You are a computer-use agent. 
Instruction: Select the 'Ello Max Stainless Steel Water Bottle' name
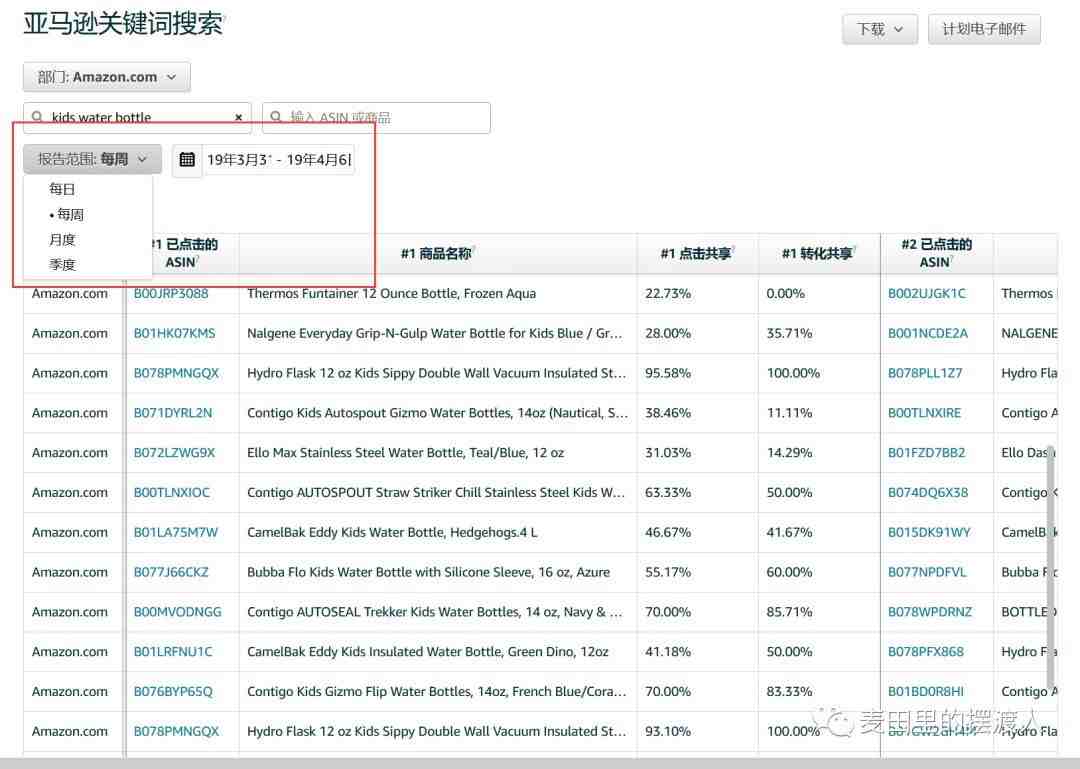405,453
